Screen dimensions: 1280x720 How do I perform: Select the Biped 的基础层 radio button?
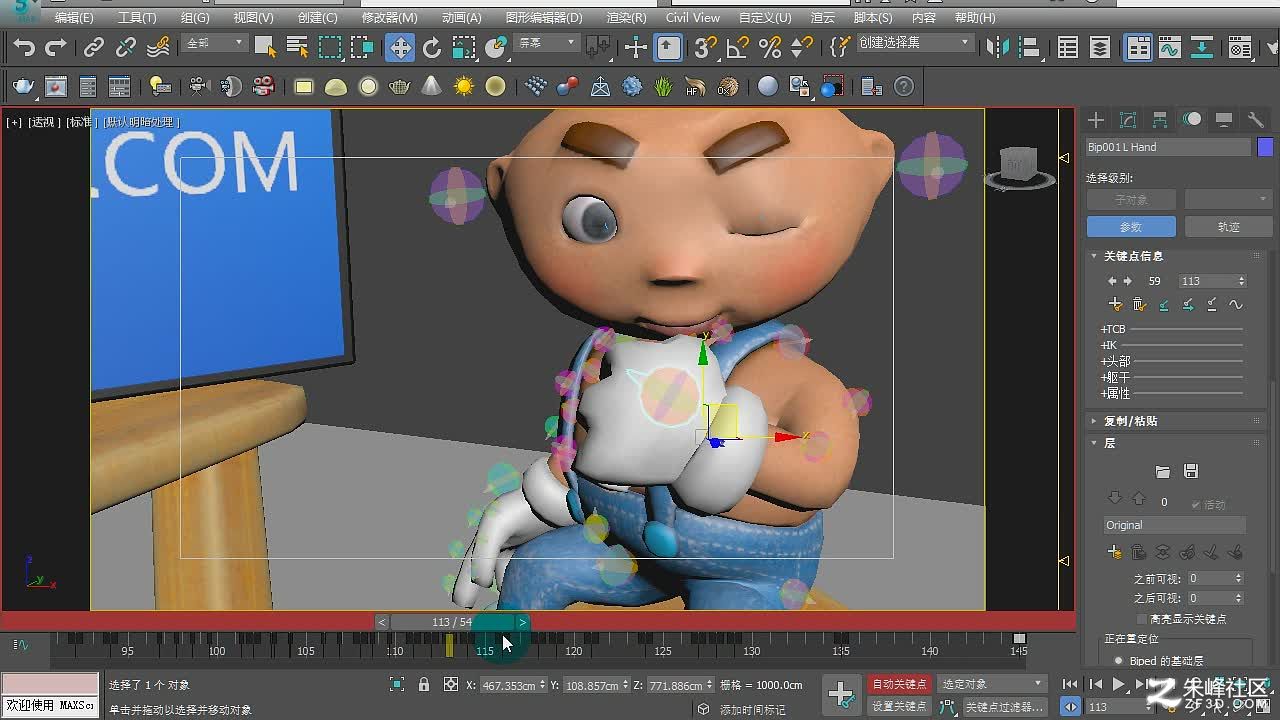[x=1118, y=661]
